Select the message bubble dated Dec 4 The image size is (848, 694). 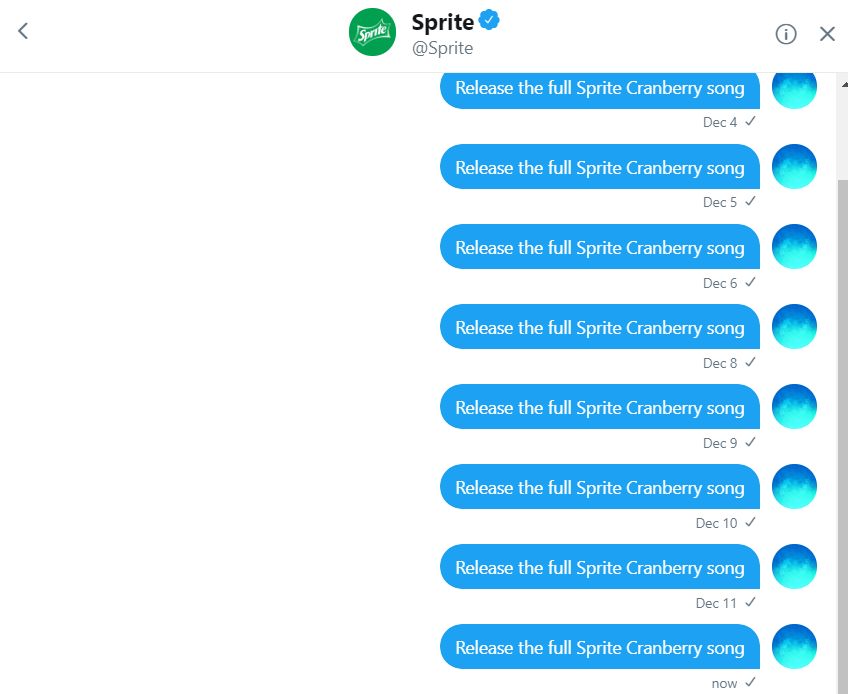pos(599,88)
